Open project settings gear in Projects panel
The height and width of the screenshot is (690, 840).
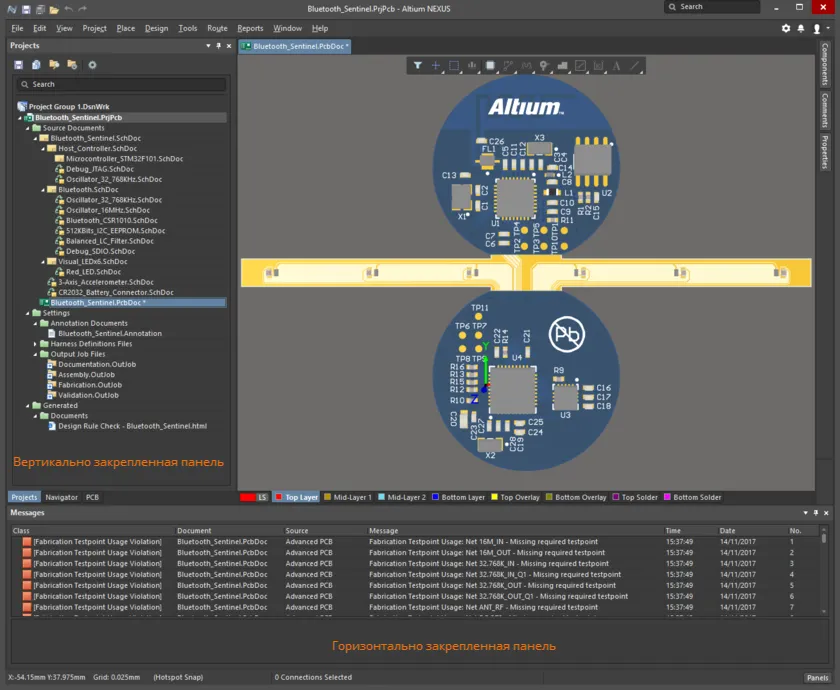click(92, 65)
